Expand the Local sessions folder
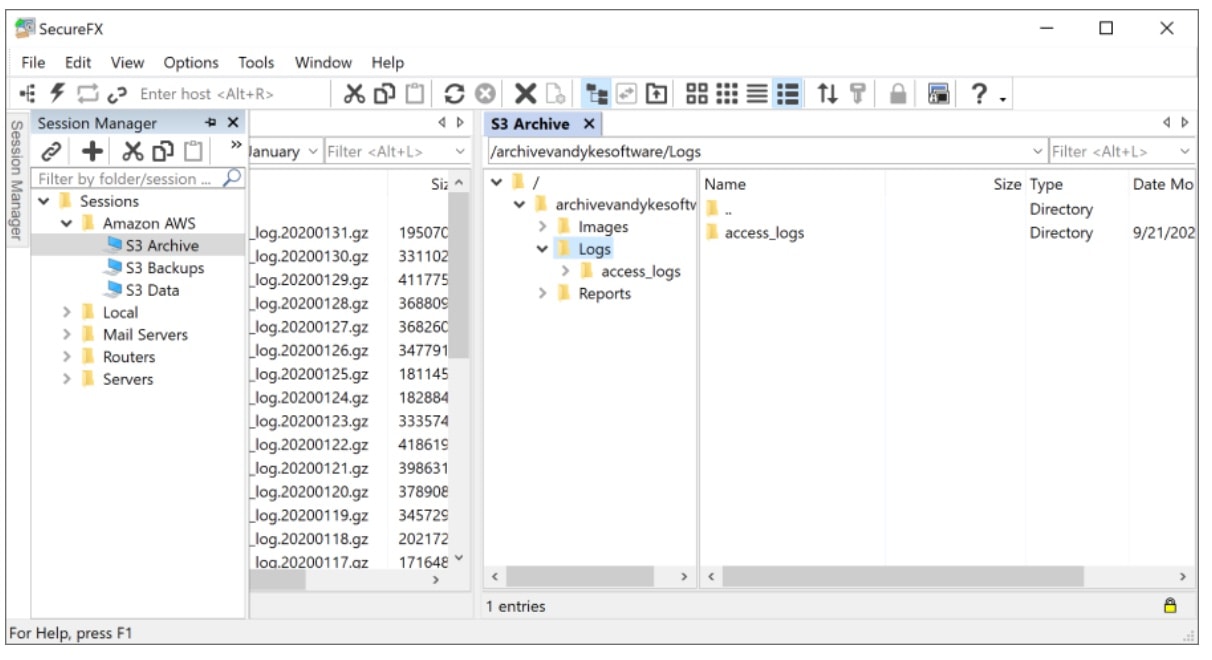Image resolution: width=1212 pixels, height=660 pixels. coord(67,312)
